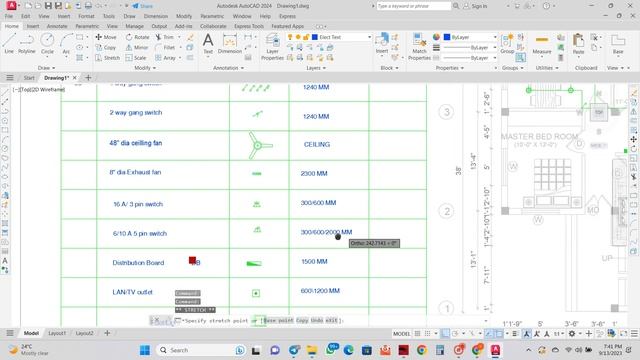Click the layer color swatch beside Elect Text
This screenshot has width=640, height=360.
point(315,37)
